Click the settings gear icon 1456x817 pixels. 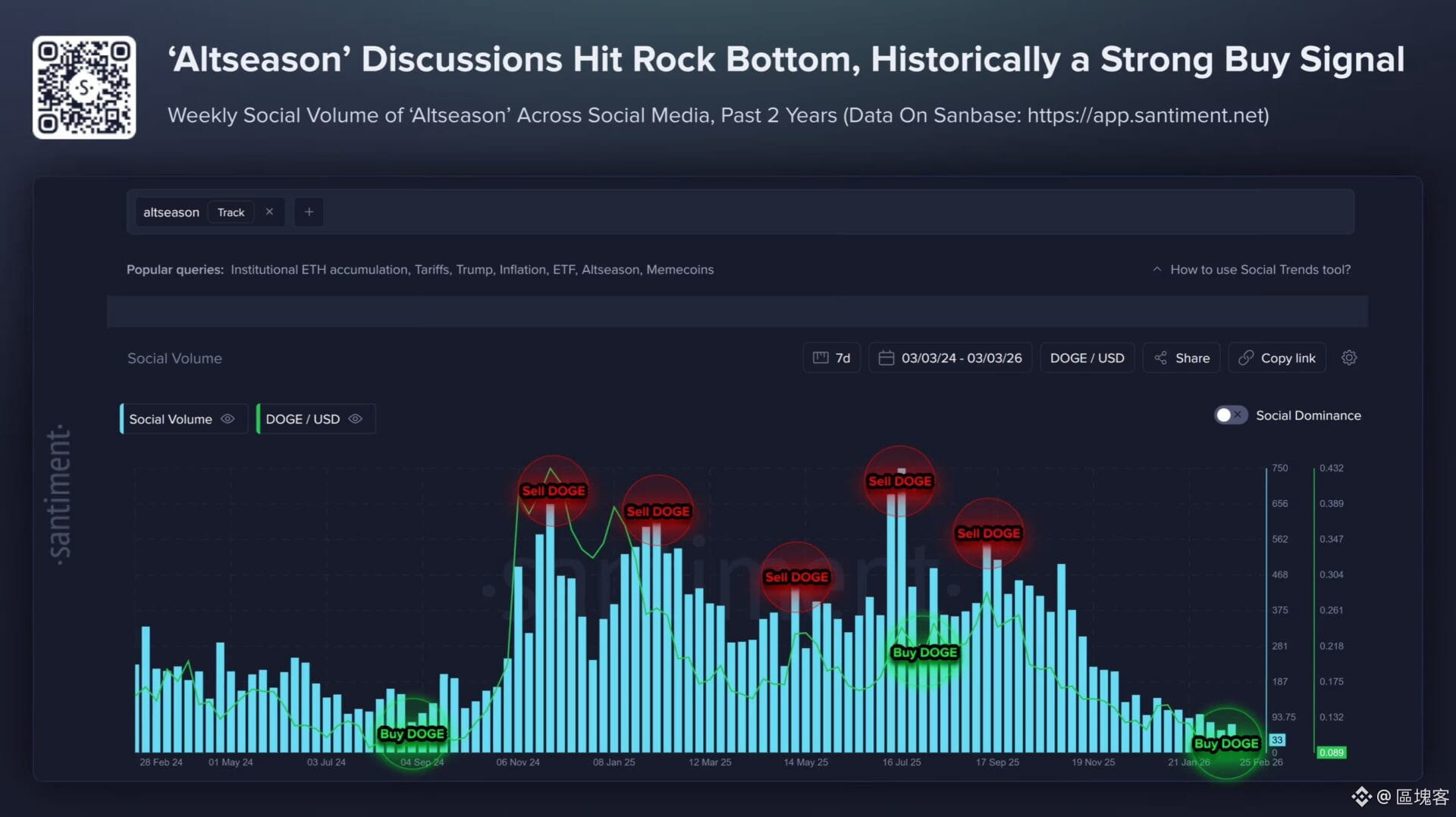[x=1348, y=358]
